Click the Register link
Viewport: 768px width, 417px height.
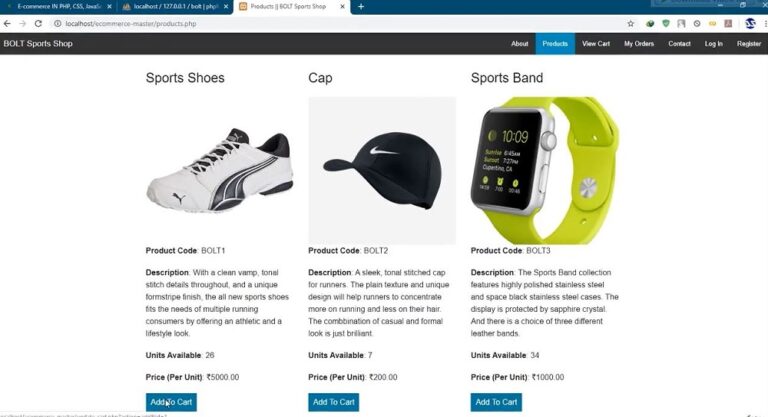pyautogui.click(x=749, y=44)
